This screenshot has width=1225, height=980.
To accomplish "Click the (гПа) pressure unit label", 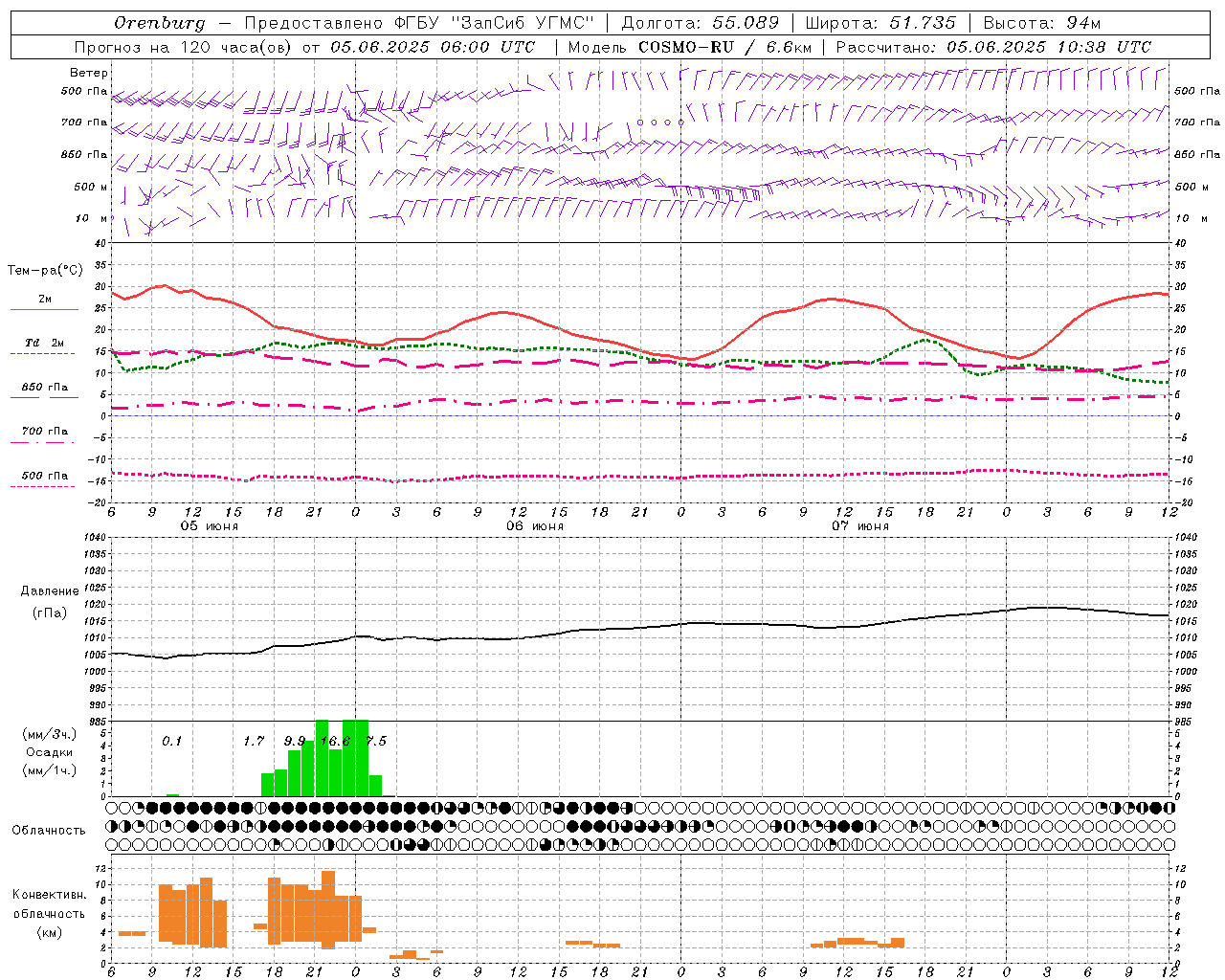I will [50, 613].
